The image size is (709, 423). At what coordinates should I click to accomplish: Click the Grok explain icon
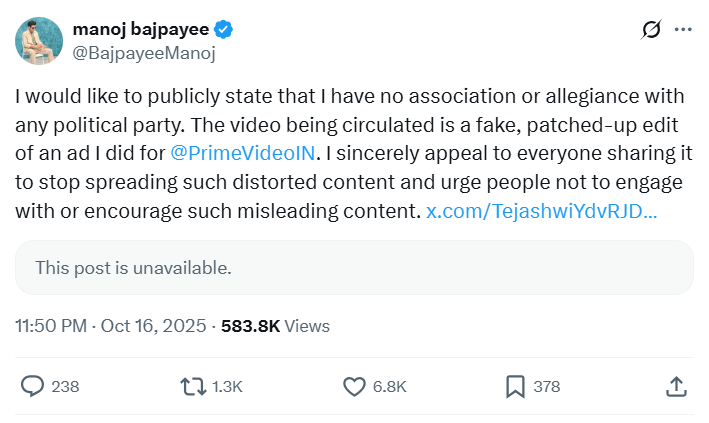[x=651, y=30]
